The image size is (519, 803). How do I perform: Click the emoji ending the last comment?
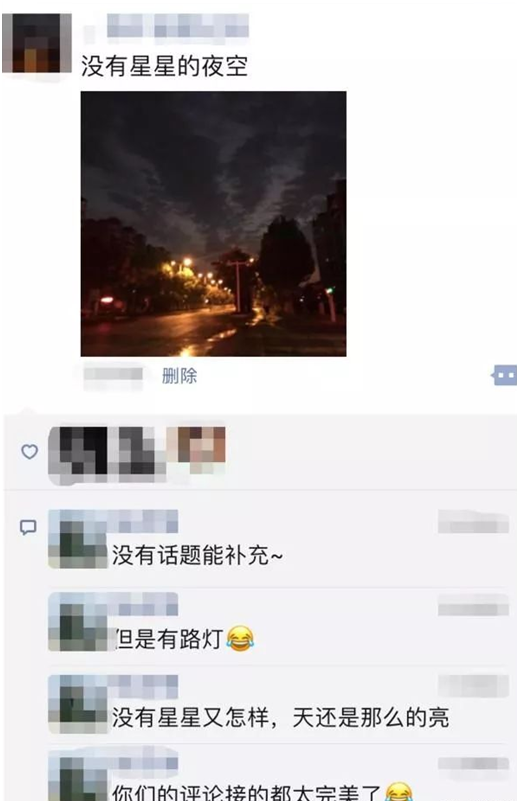tap(399, 792)
